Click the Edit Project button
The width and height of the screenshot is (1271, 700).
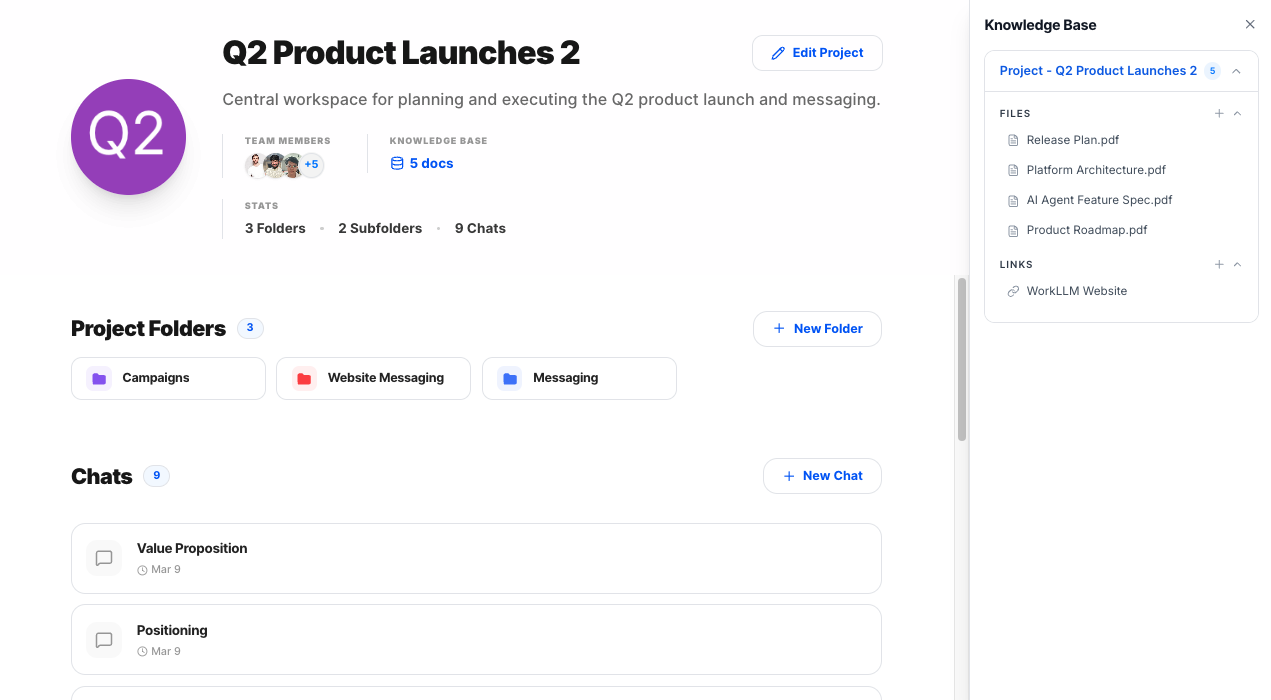(x=817, y=53)
